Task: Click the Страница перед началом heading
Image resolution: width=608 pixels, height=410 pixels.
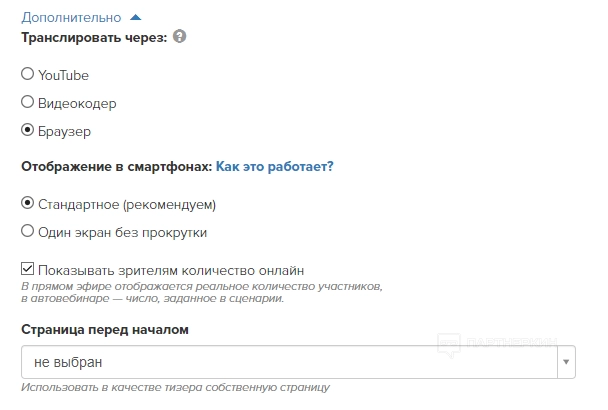Action: [105, 329]
